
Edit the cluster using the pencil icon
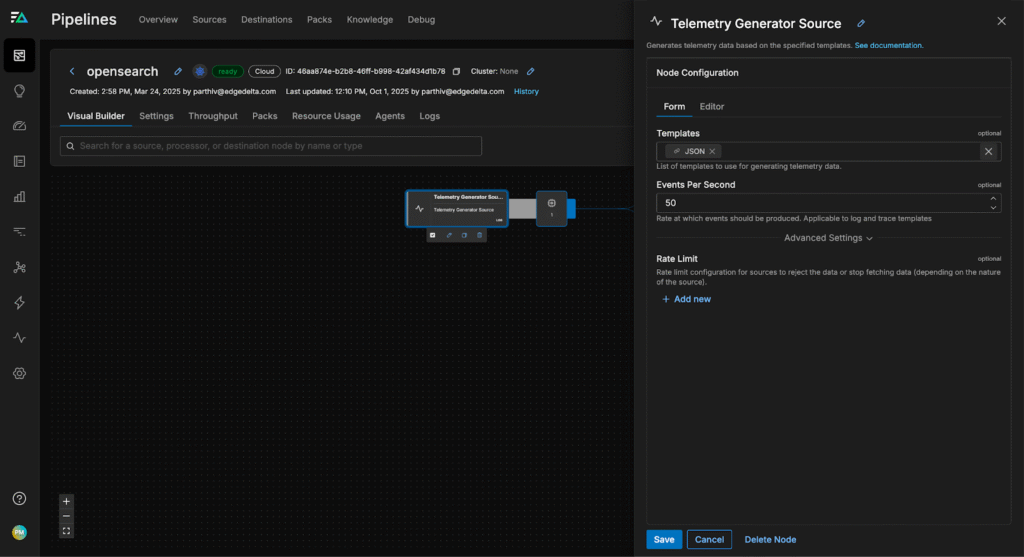[x=531, y=71]
